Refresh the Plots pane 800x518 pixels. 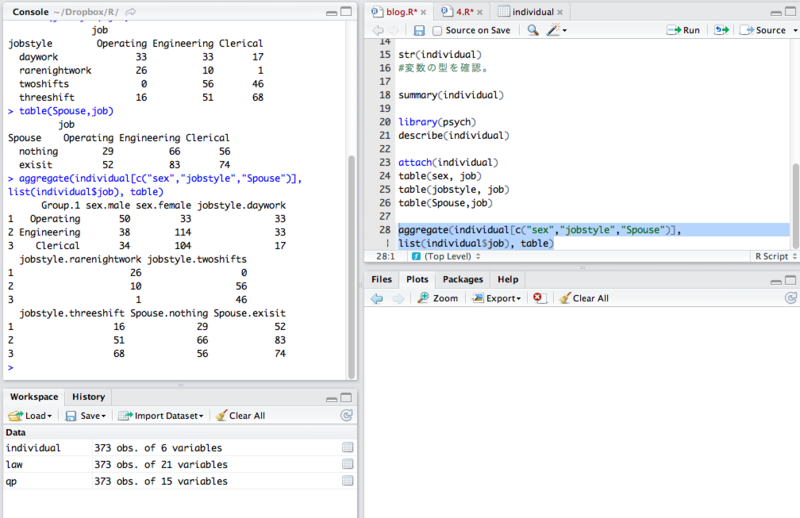pos(791,298)
